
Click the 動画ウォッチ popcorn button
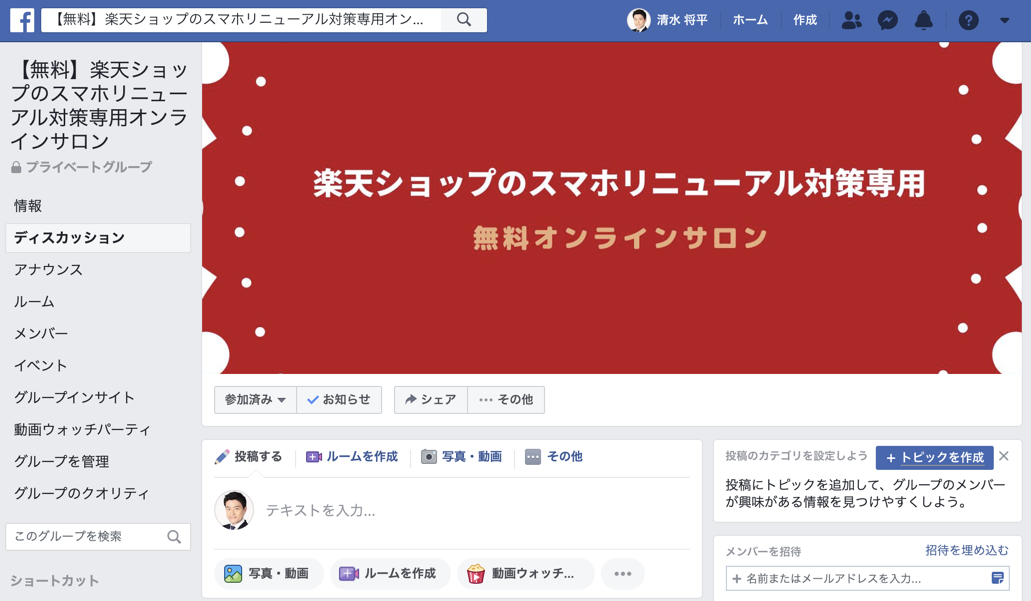526,573
